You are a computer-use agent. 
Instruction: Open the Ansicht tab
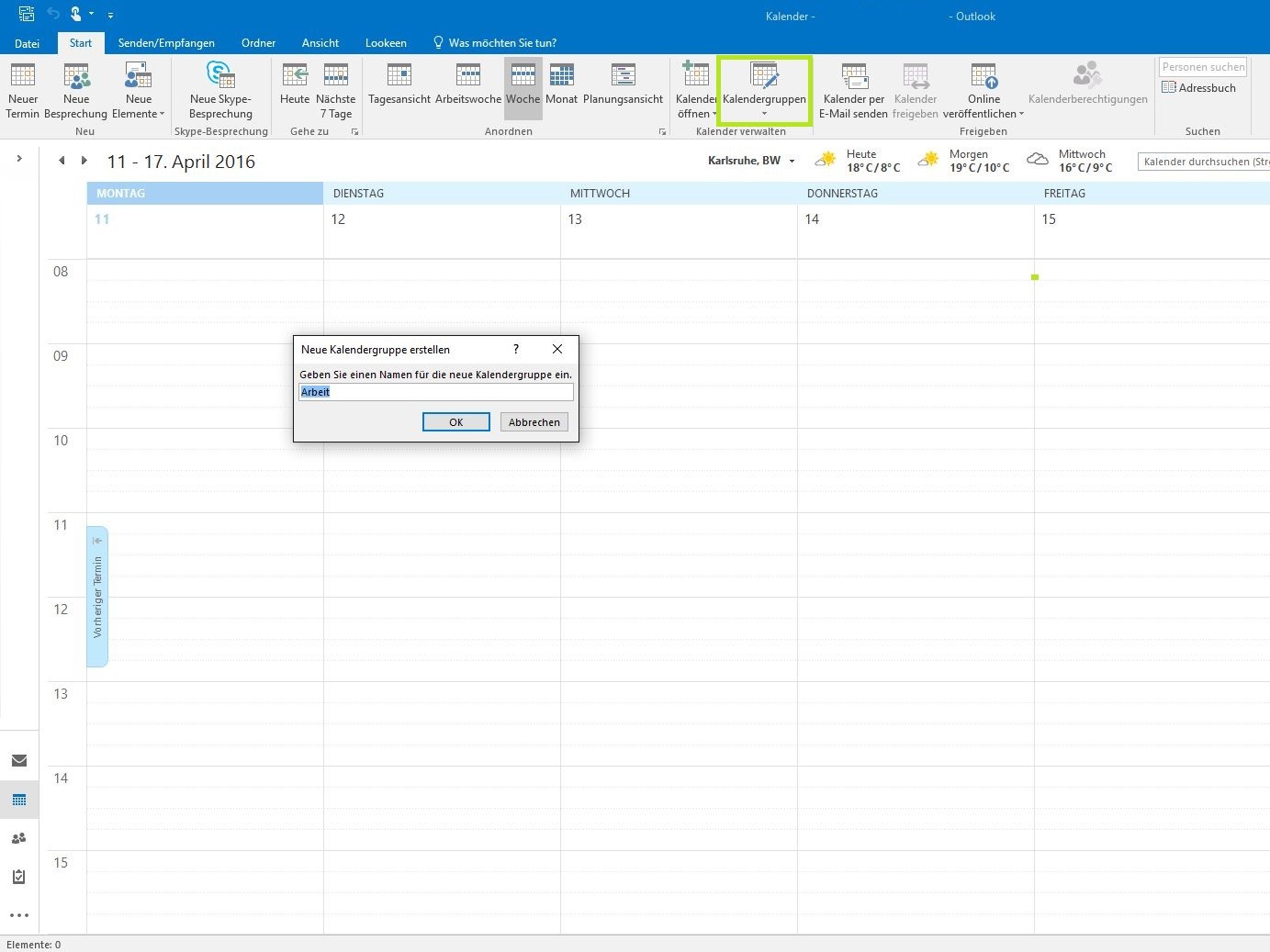coord(320,43)
